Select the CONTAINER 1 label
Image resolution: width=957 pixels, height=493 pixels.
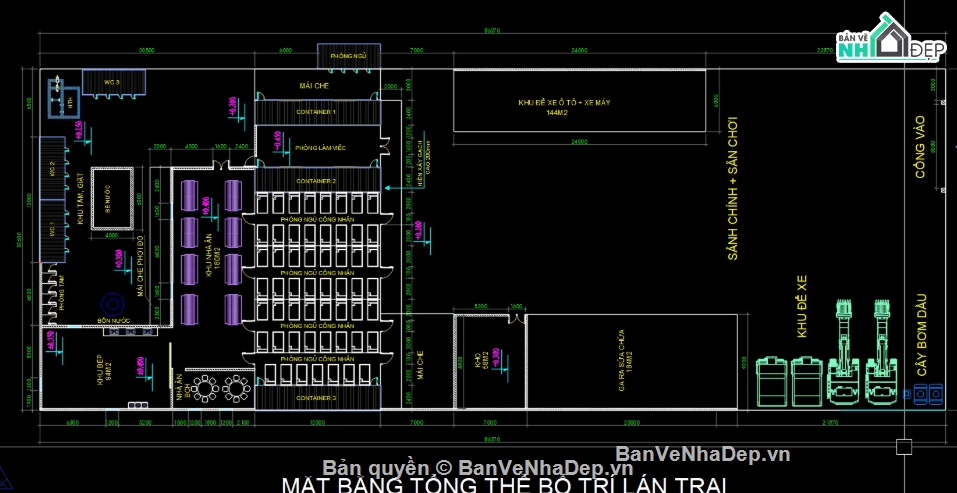(x=316, y=112)
